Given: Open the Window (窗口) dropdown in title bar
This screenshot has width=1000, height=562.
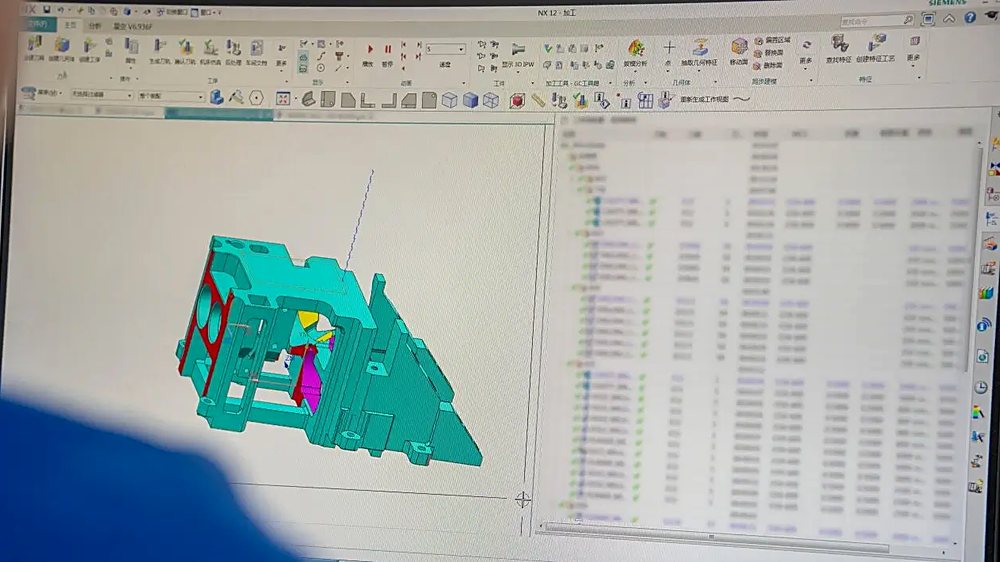Looking at the screenshot, I should click(x=206, y=12).
